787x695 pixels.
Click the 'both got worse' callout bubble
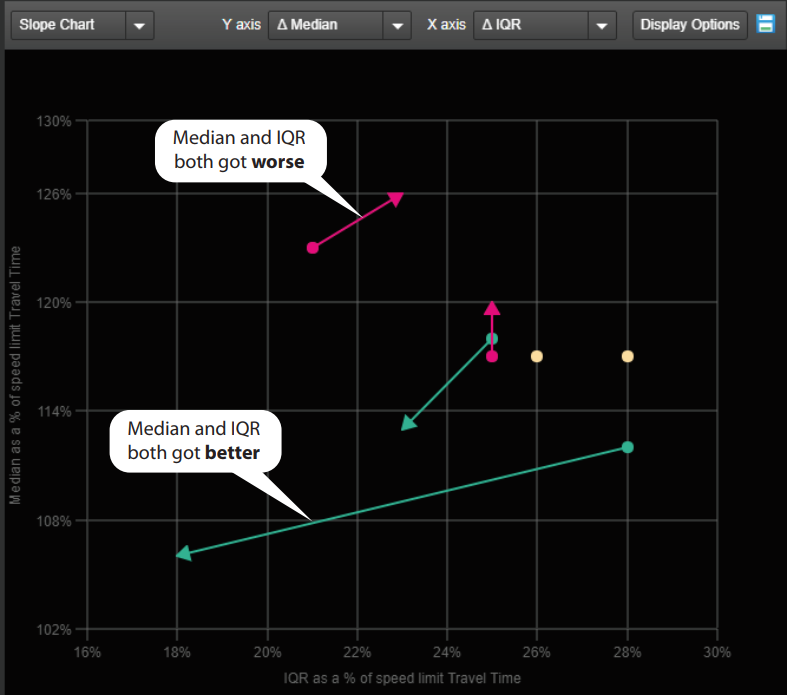(238, 149)
